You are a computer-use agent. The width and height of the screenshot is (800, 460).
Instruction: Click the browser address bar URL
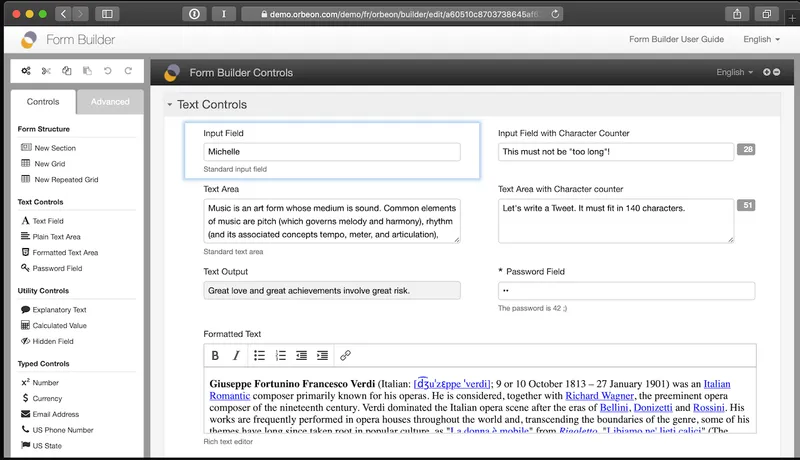tap(403, 14)
